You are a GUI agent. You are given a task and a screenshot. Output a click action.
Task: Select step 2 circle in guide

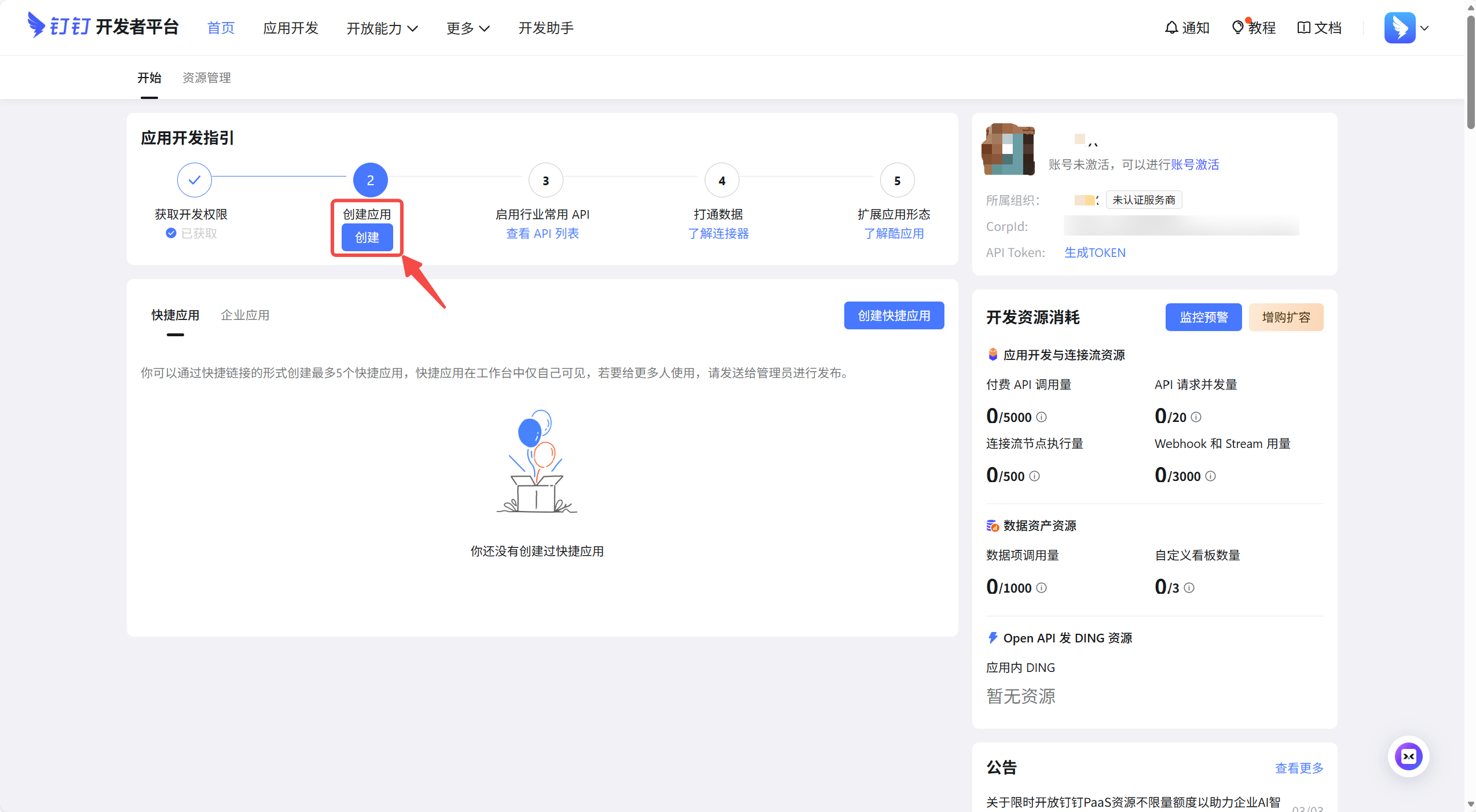coord(370,180)
